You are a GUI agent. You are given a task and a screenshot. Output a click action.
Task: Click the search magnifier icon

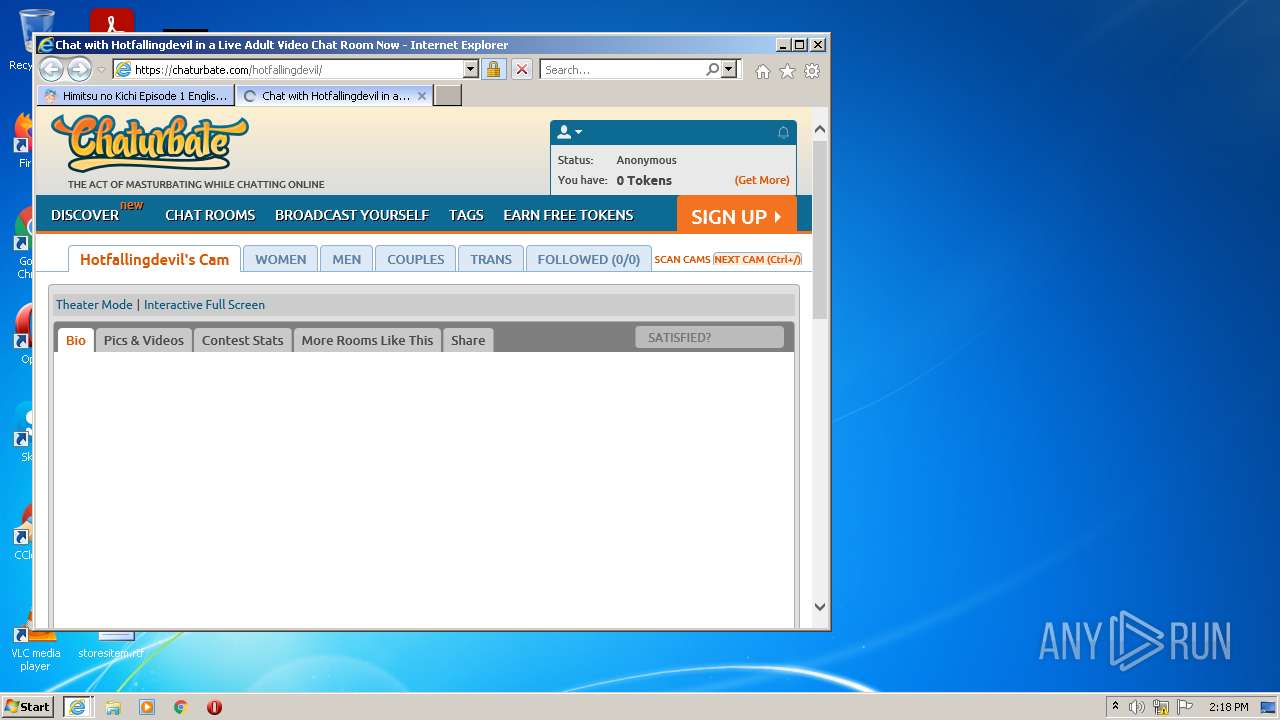point(712,70)
